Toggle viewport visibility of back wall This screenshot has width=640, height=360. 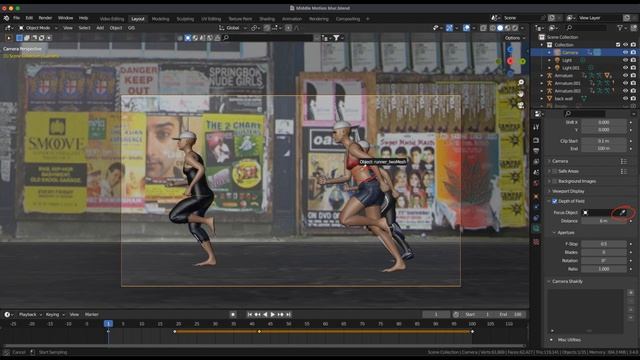(x=625, y=98)
